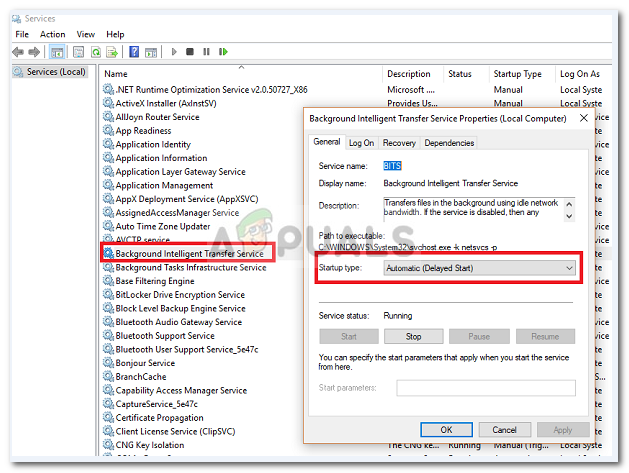
Task: Sort by the Name column header
Action: (241, 74)
